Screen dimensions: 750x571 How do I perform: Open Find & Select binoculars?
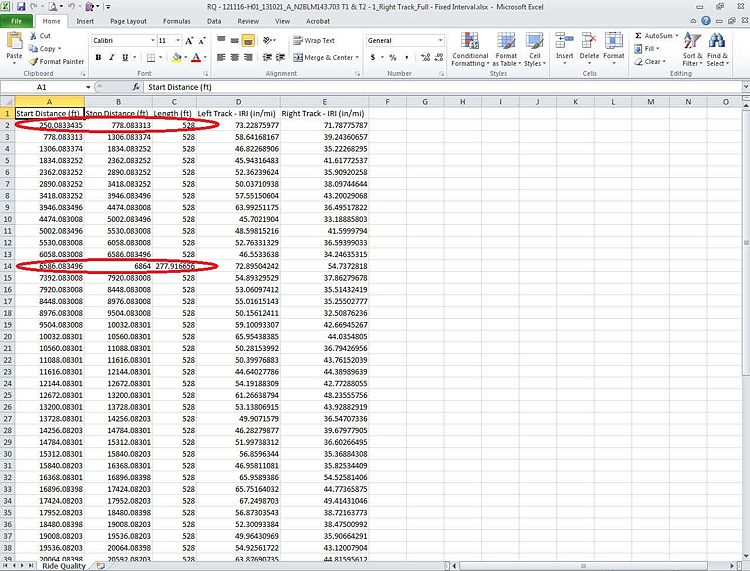(717, 50)
